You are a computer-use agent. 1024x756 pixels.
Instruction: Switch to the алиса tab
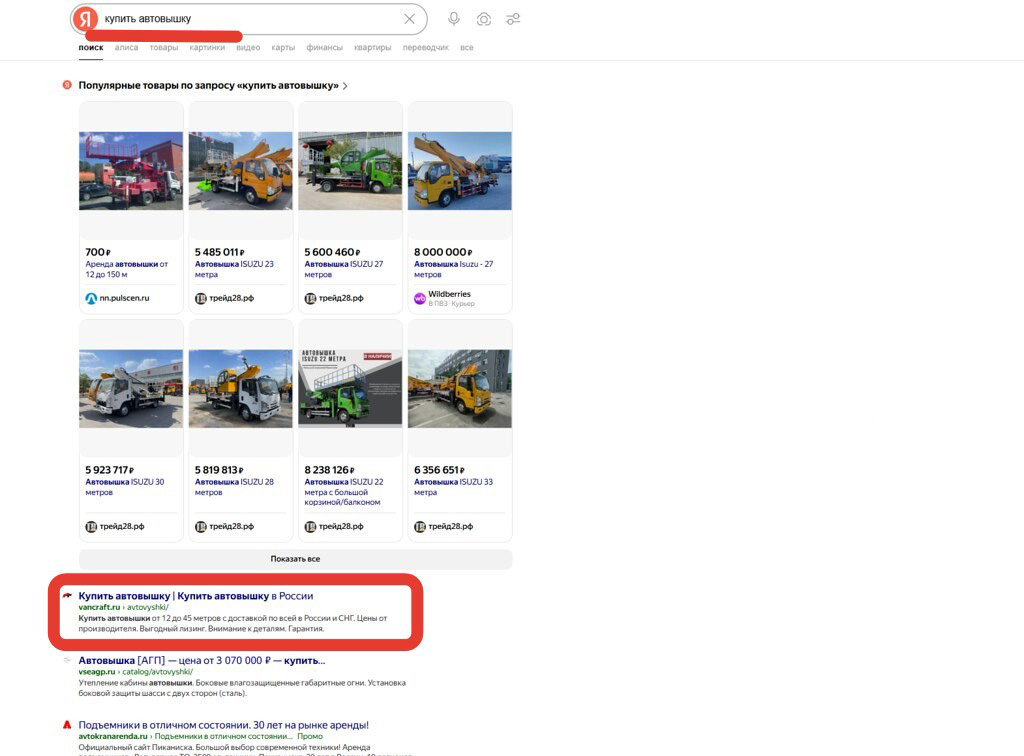(x=126, y=48)
